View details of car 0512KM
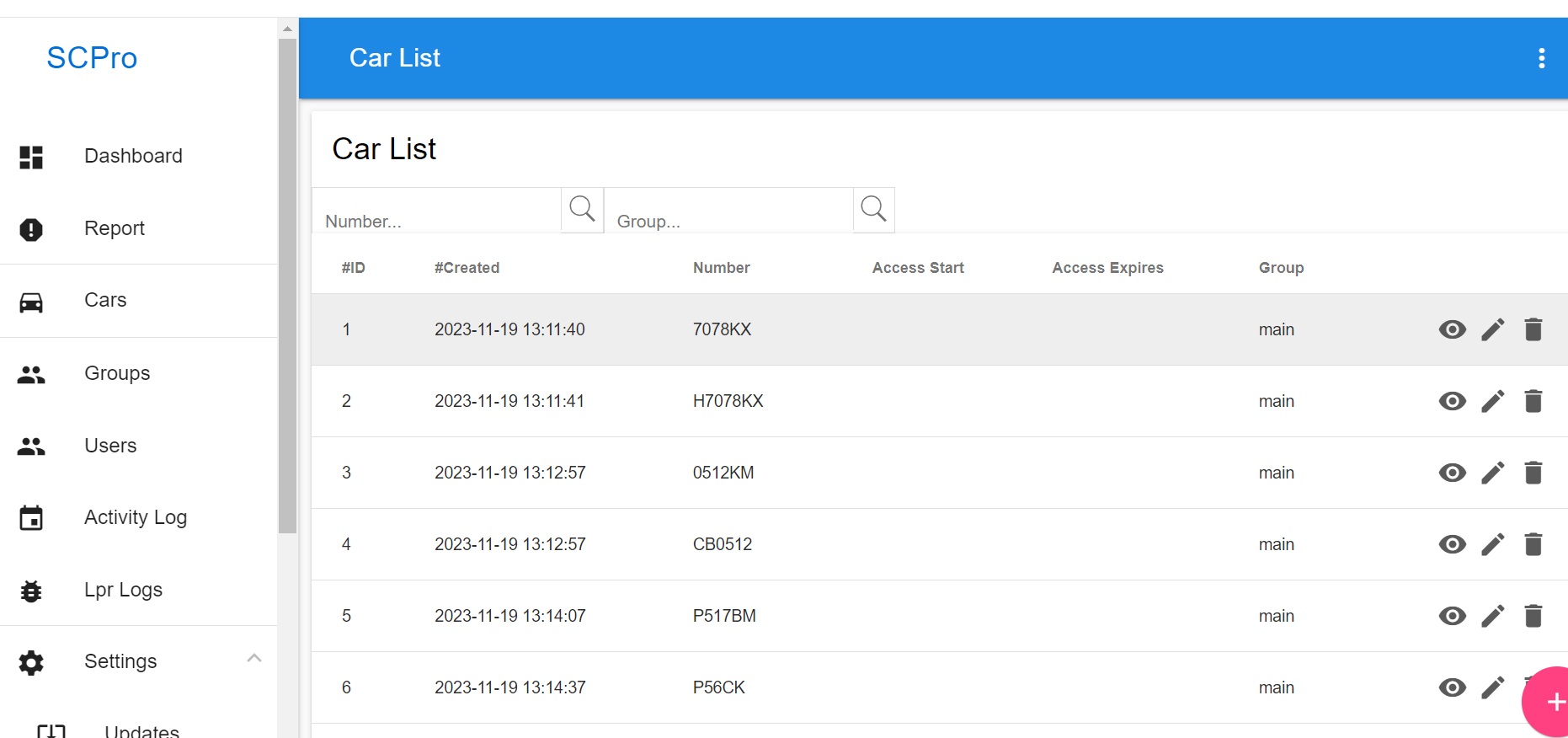This screenshot has height=738, width=1568. (1452, 473)
